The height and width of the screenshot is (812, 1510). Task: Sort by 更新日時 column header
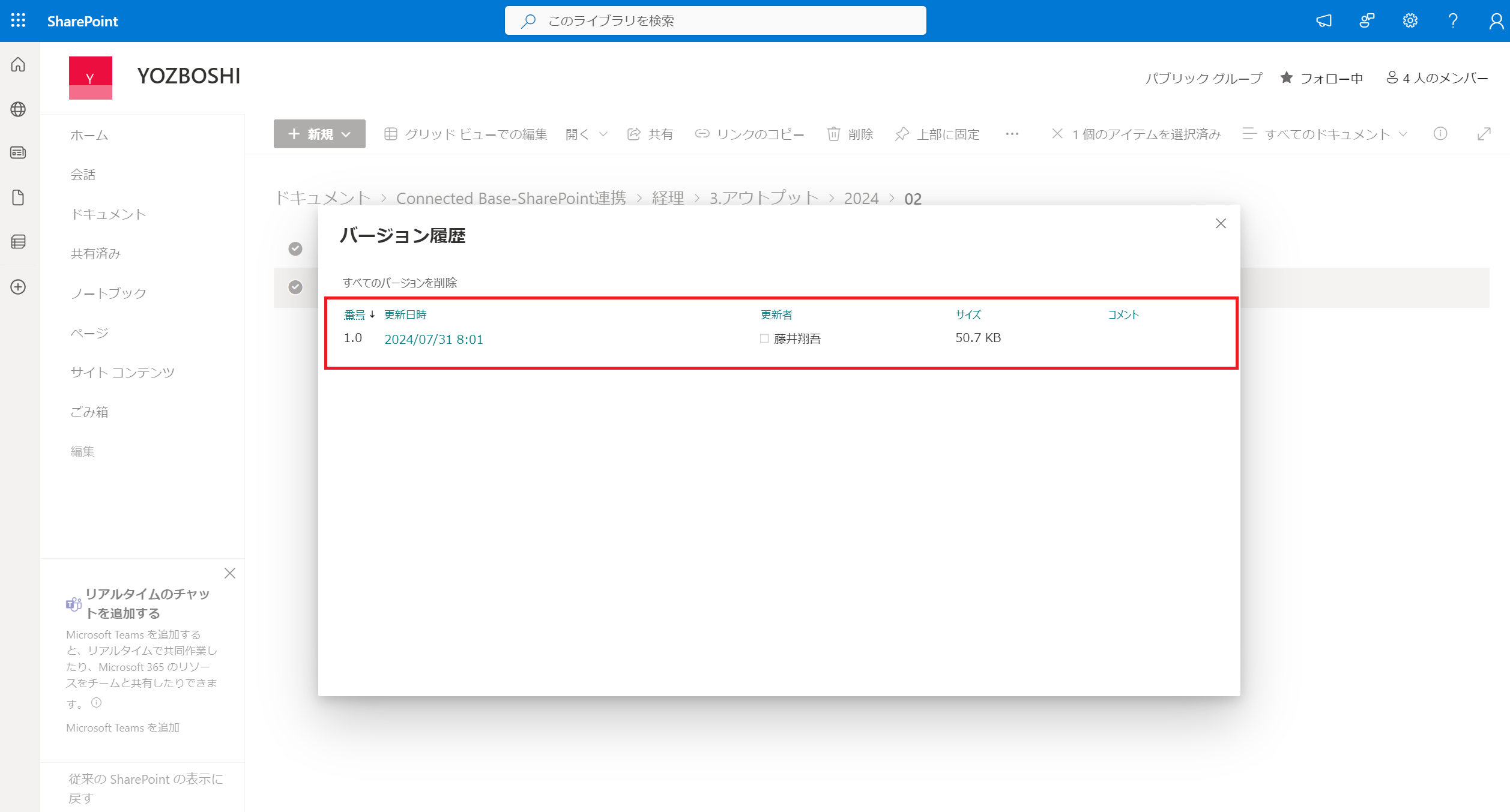tap(405, 314)
